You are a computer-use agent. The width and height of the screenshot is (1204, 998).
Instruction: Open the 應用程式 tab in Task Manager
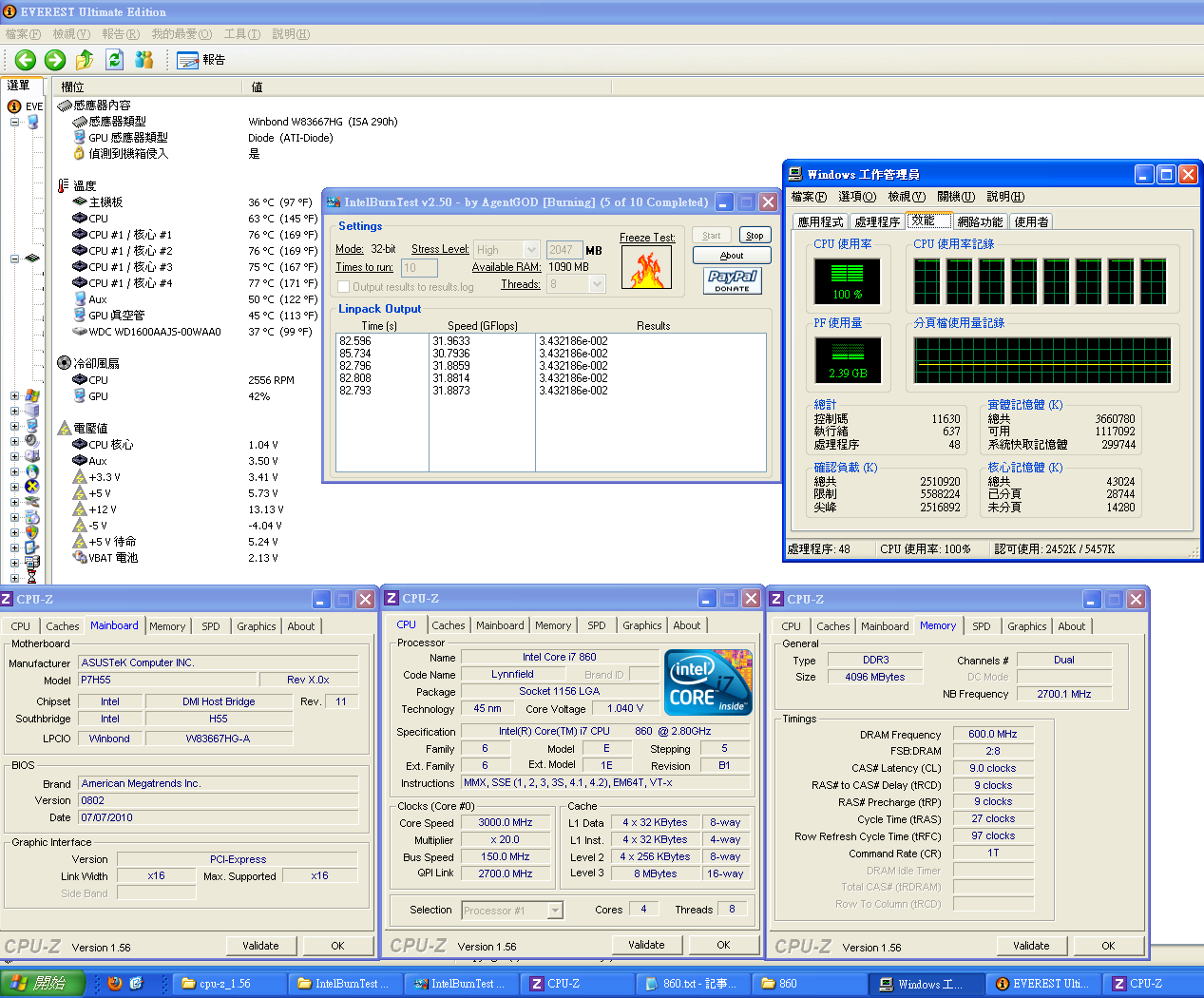(x=821, y=221)
